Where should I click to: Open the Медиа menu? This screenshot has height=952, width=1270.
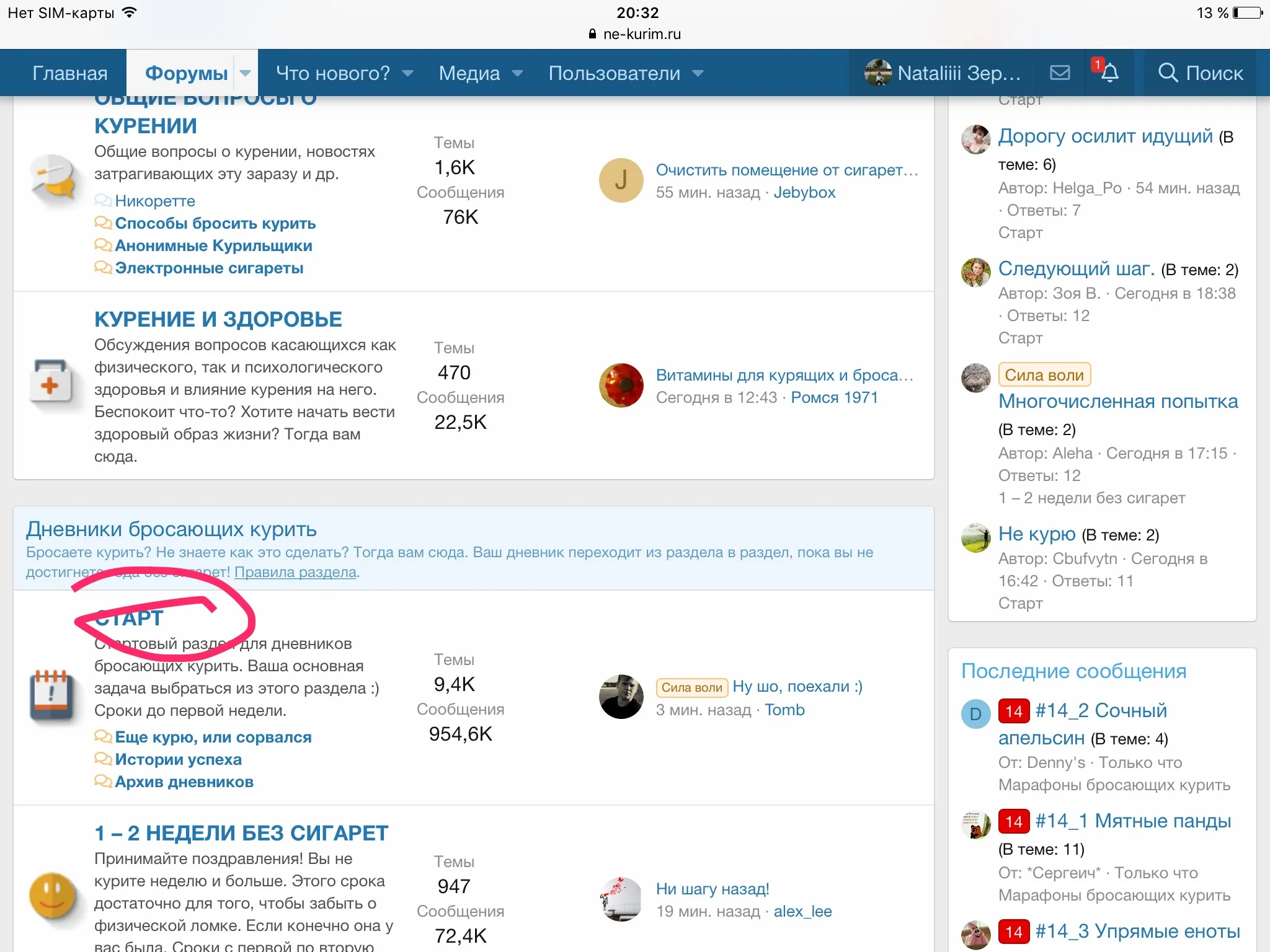tap(469, 73)
